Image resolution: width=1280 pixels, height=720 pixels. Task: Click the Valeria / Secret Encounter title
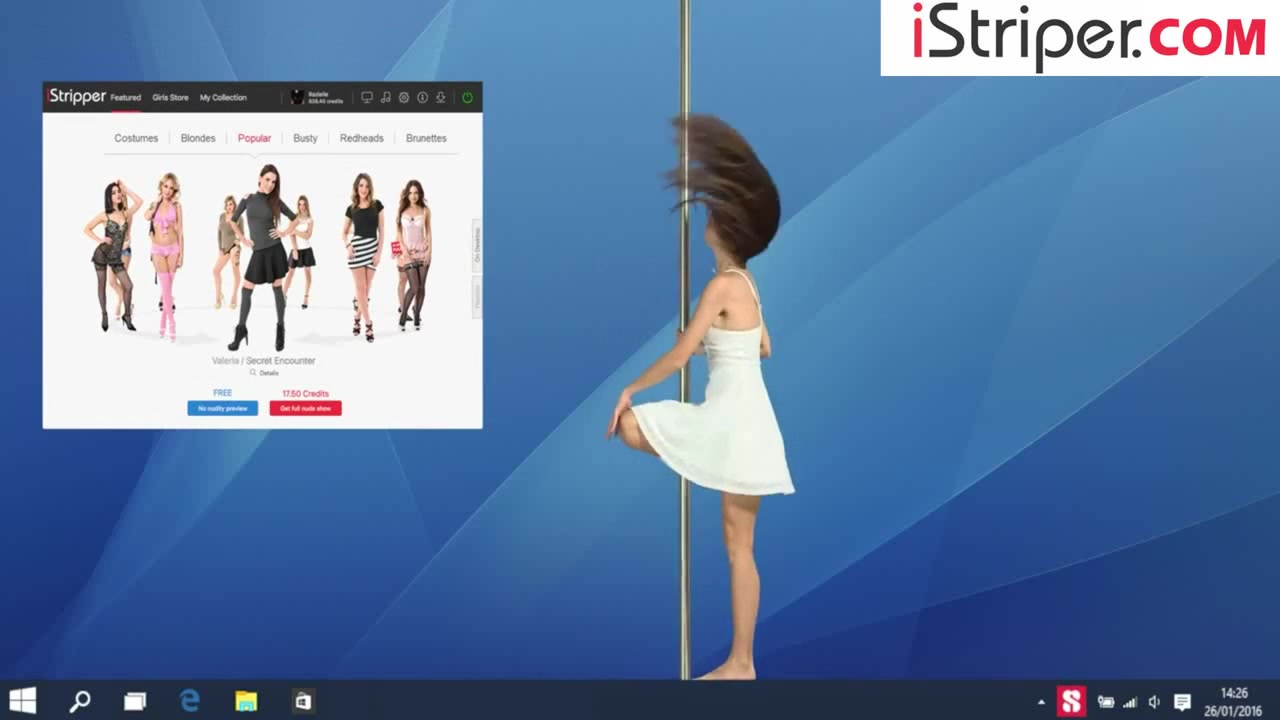(x=264, y=360)
